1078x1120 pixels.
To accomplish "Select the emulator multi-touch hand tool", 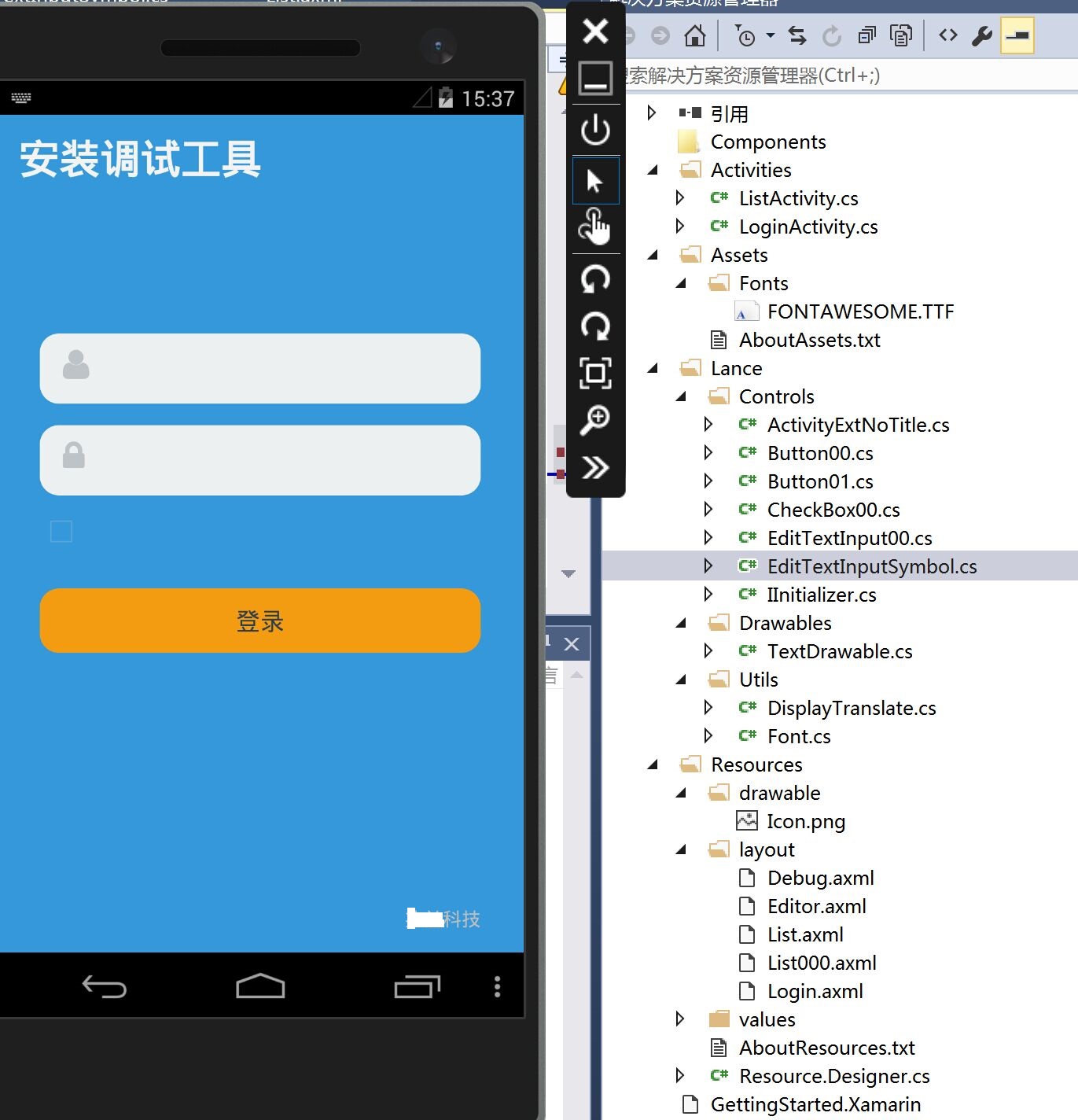I will coord(595,227).
